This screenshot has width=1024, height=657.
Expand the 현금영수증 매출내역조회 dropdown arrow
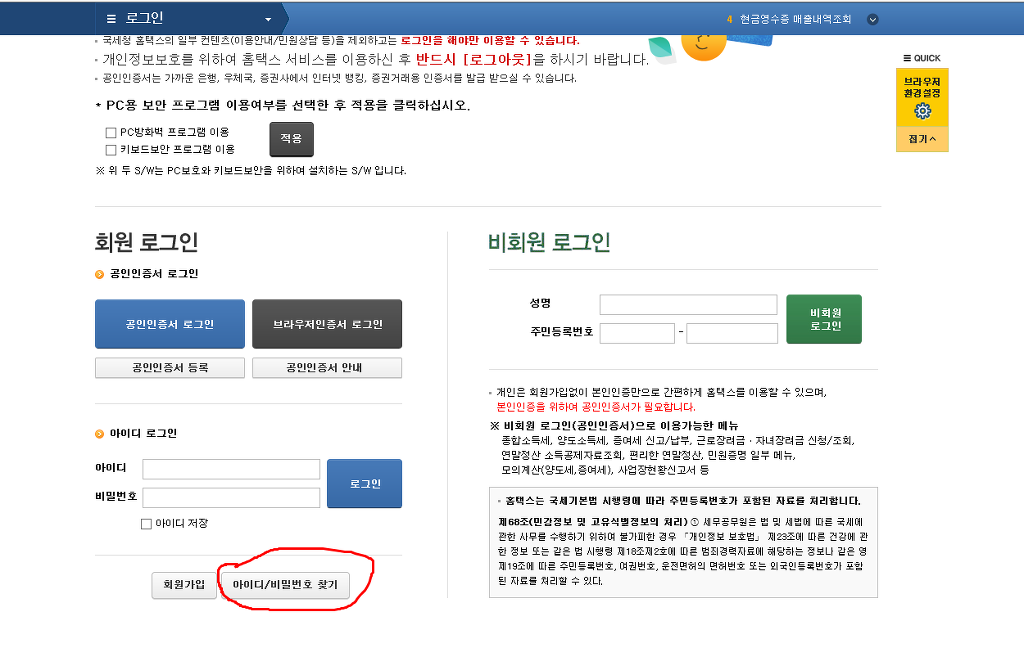pos(872,20)
